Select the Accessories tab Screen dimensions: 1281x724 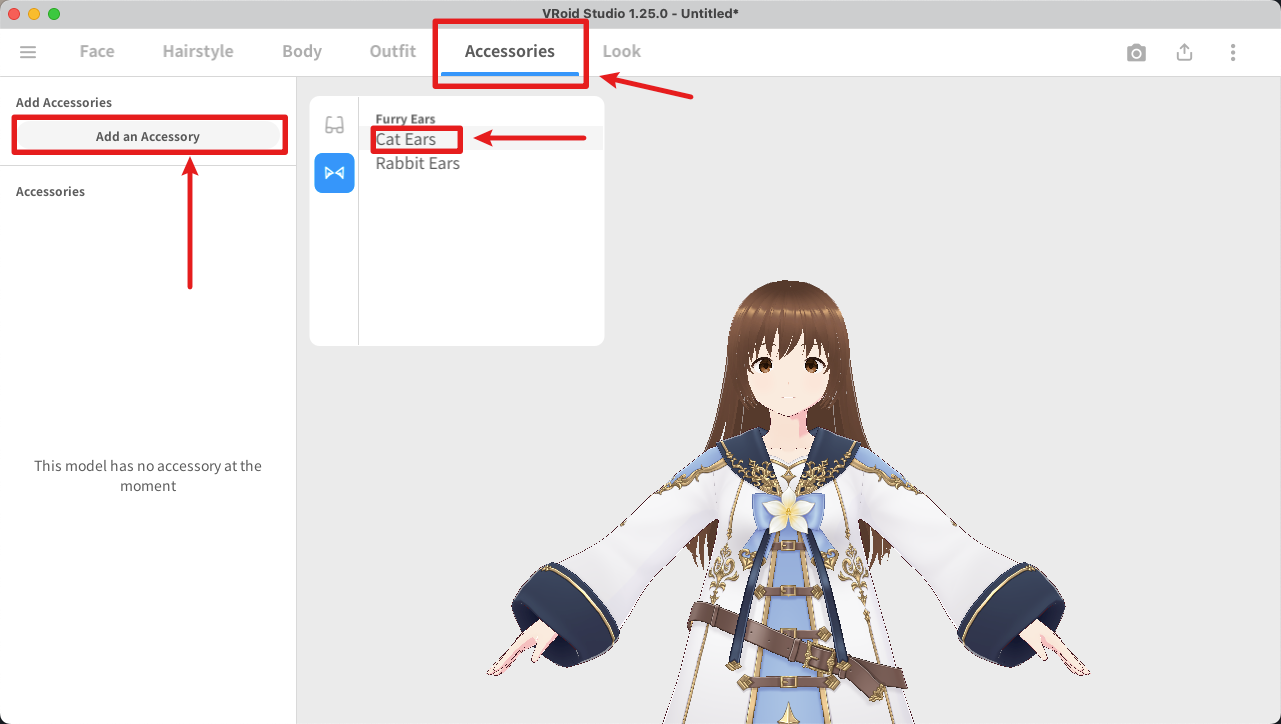pos(509,52)
